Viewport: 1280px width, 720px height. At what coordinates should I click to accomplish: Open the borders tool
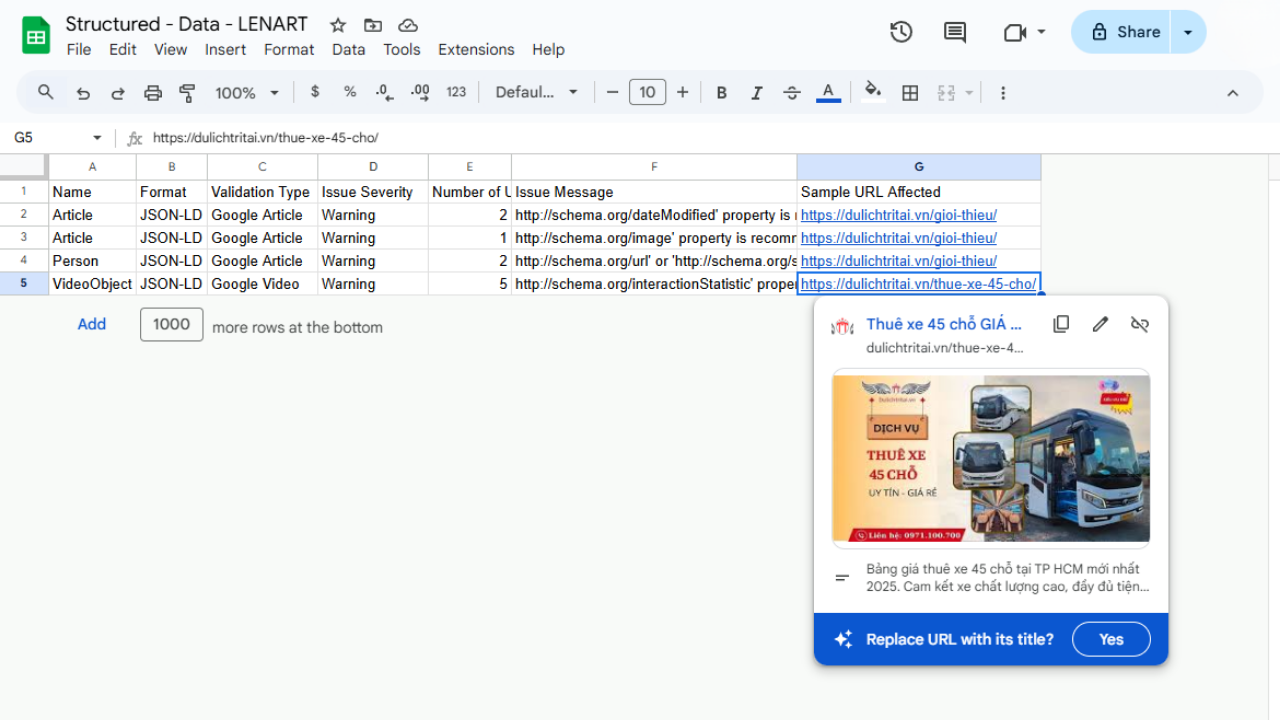point(910,93)
